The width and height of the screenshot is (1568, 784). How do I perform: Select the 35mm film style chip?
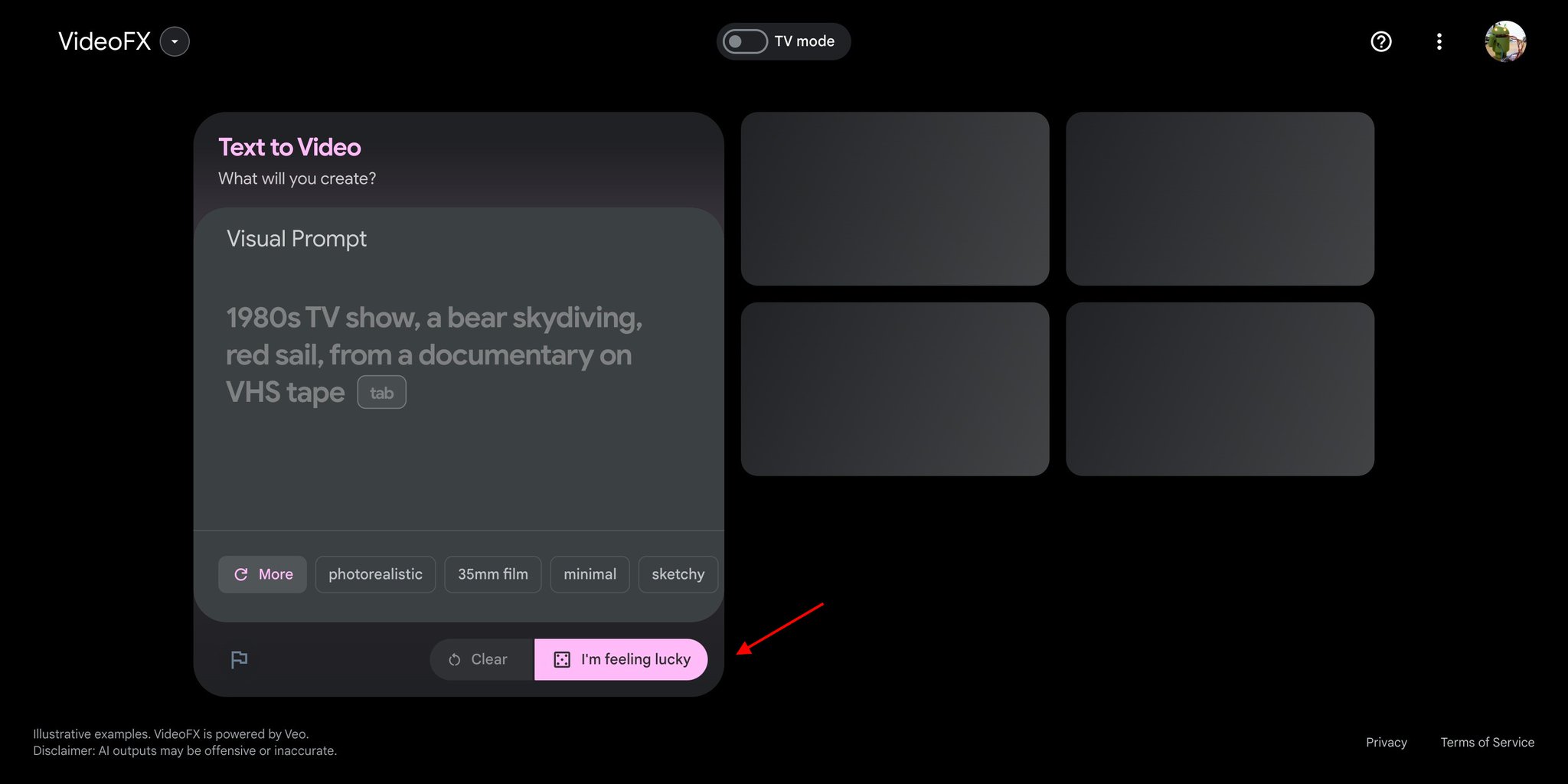click(x=493, y=574)
